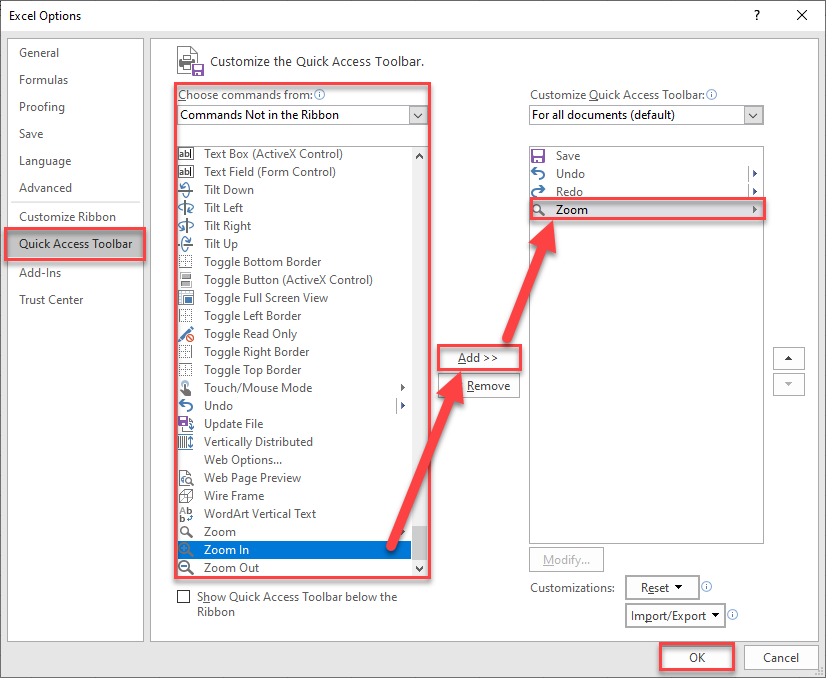
Task: Click info icon next to Import/Export
Action: (x=732, y=615)
